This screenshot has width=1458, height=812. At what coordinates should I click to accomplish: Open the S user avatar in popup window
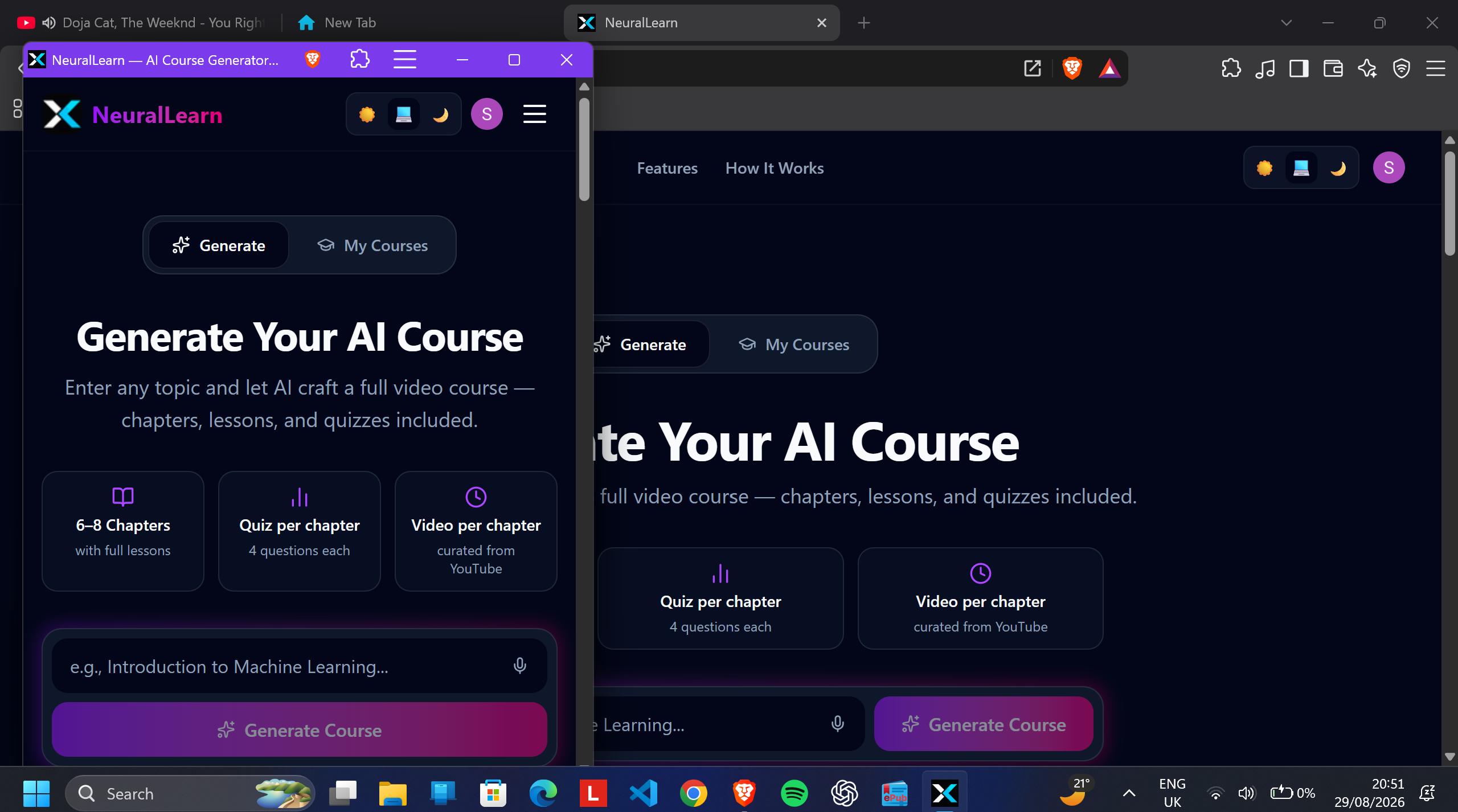[487, 114]
